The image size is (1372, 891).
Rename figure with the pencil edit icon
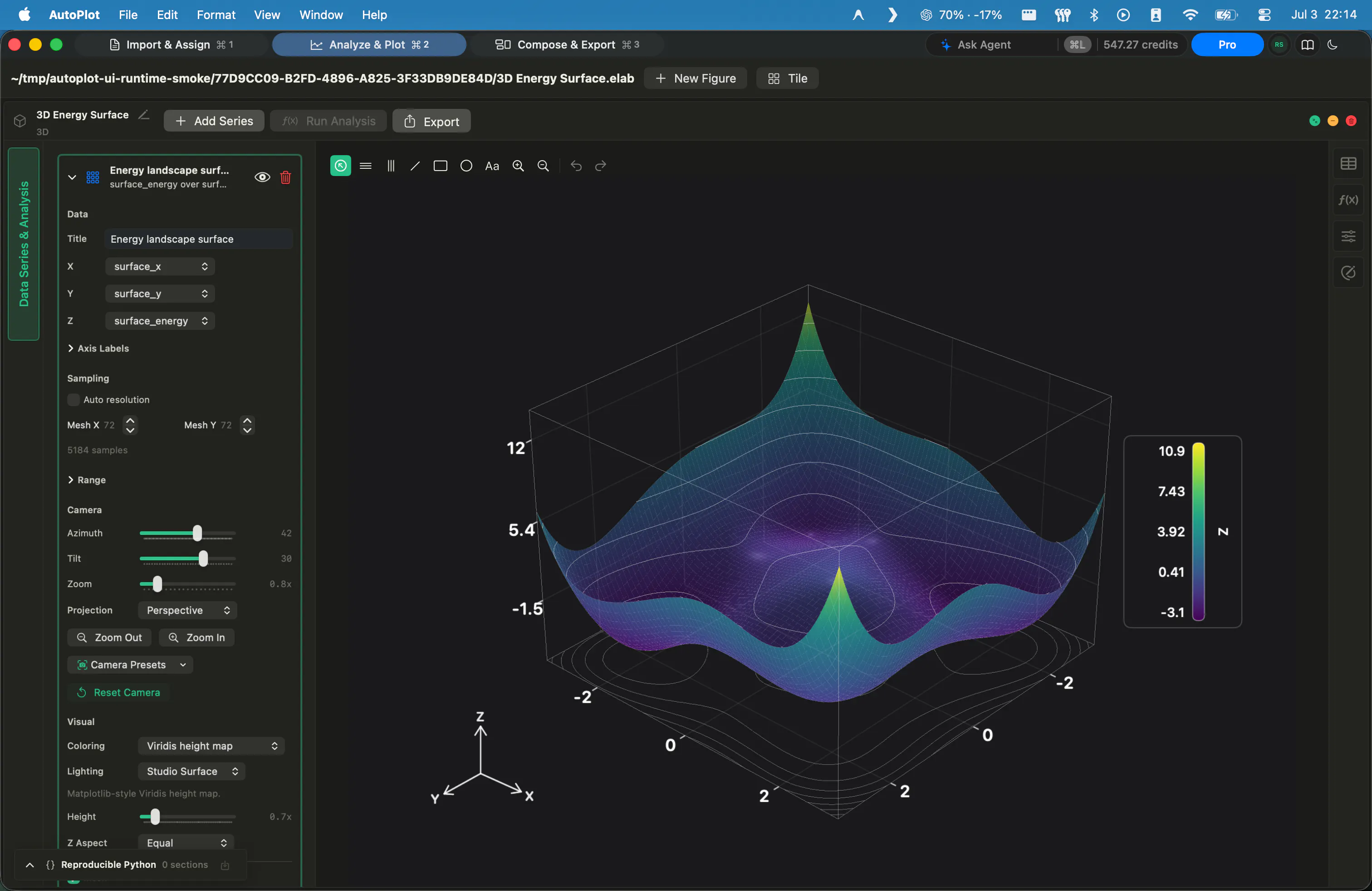pos(143,115)
